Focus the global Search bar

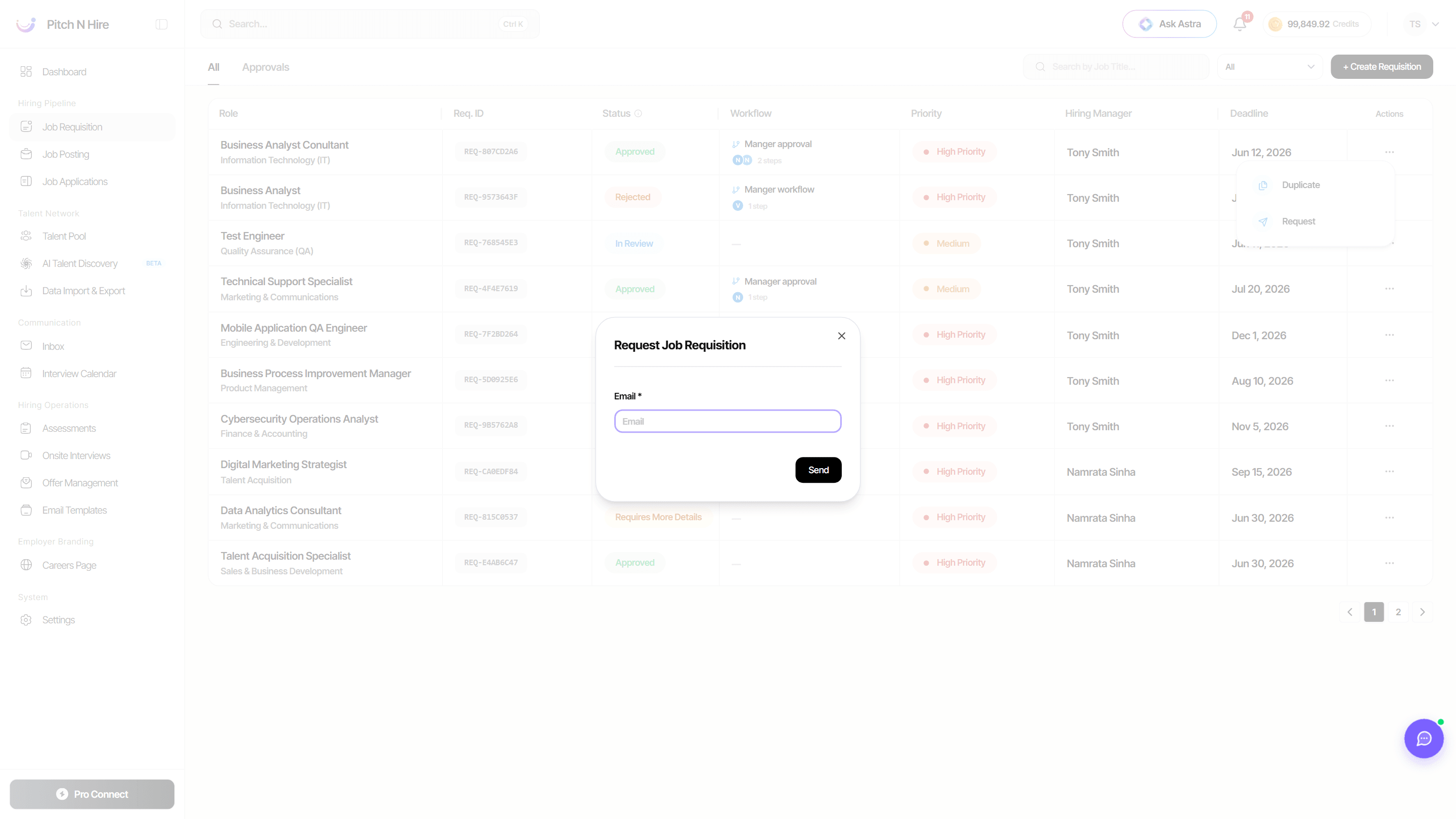(x=370, y=24)
